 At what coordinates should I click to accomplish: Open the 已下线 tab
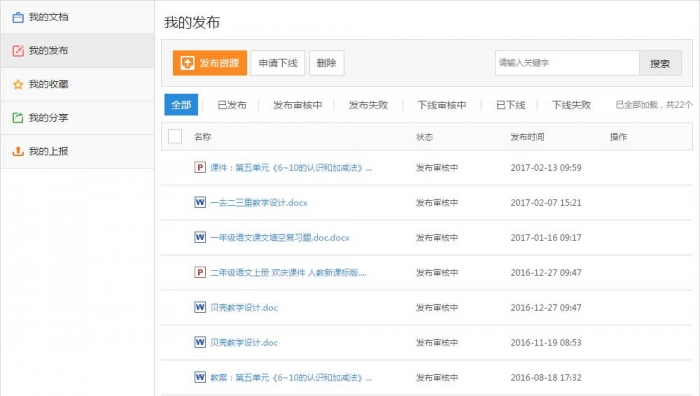pyautogui.click(x=511, y=105)
